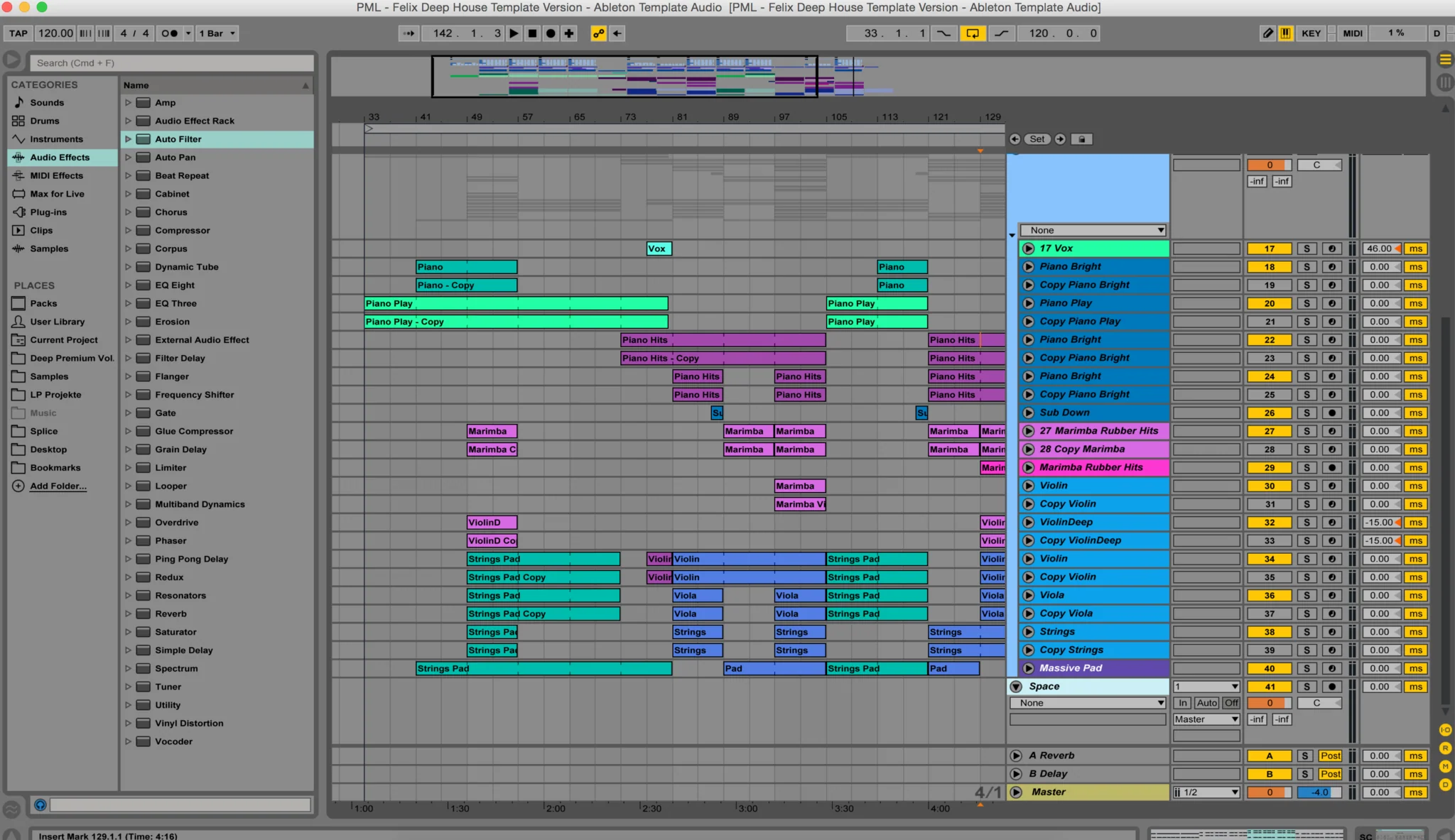Show the In/Out section button
This screenshot has width=1455, height=840.
click(1444, 730)
